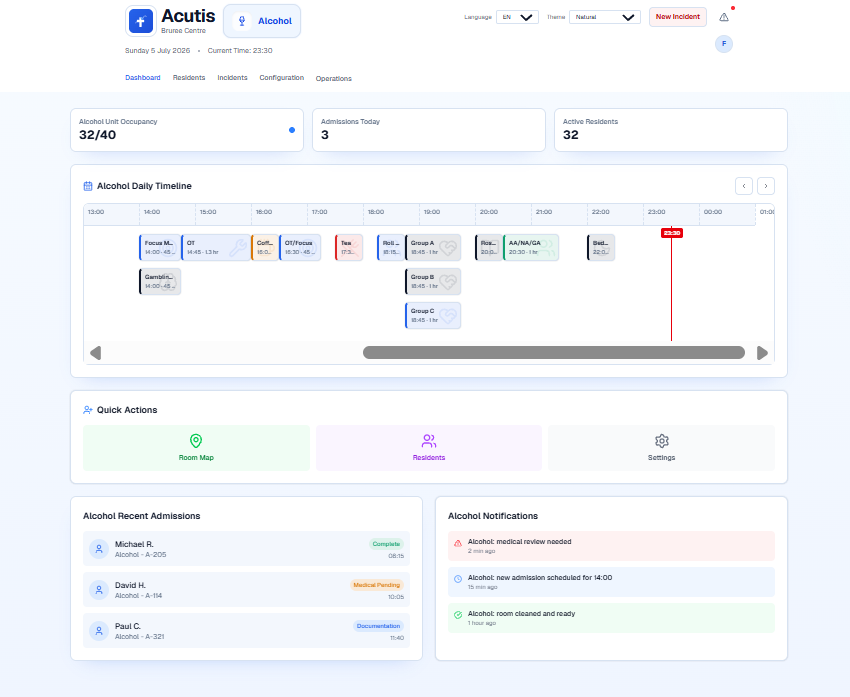Click the Alcohol unit selector button

pos(262,21)
